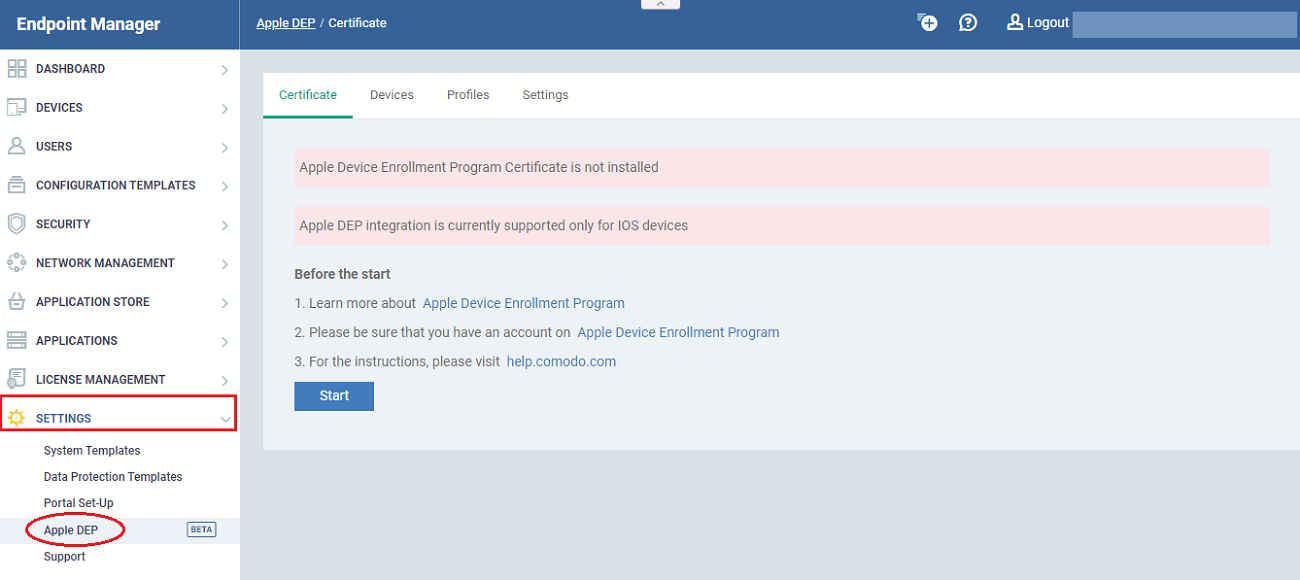The image size is (1300, 580).
Task: Open Apple Device Enrollment Program link in step 2
Action: (679, 332)
